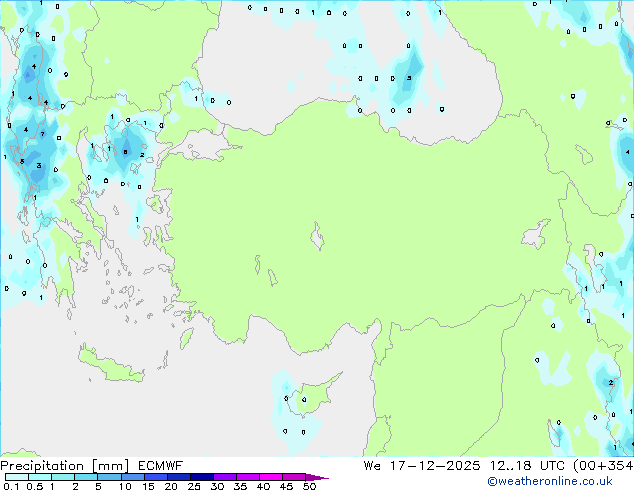Click the 0.5–1 mm legend color box
This screenshot has height=490, width=634.
click(40, 477)
